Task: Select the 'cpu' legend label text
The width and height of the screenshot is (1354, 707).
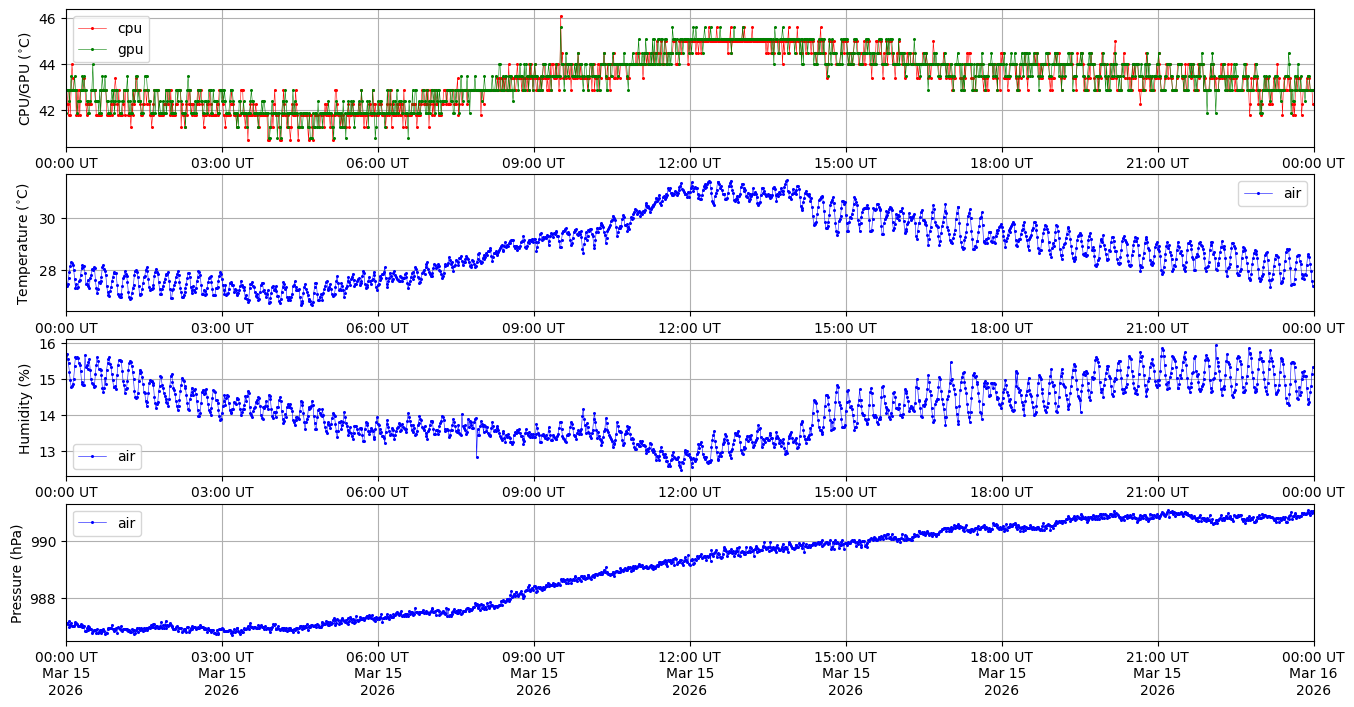Action: point(130,29)
